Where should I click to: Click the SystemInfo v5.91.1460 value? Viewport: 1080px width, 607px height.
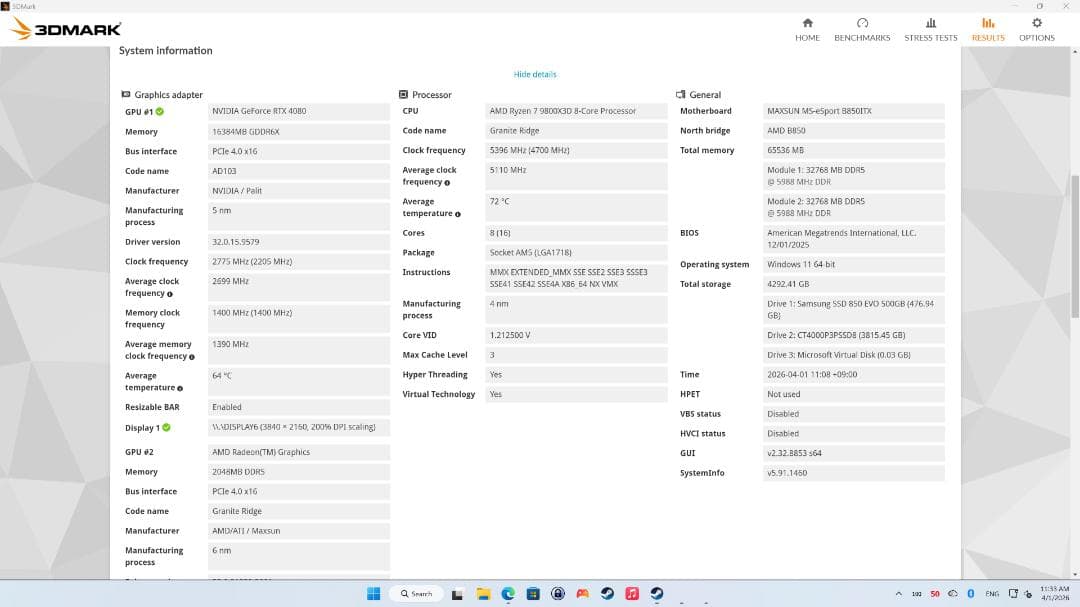tap(853, 473)
